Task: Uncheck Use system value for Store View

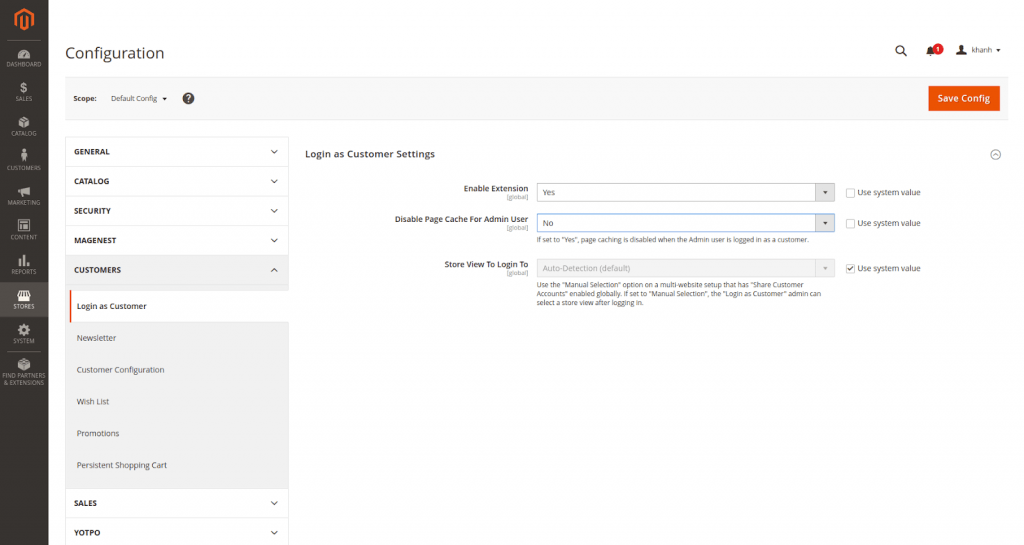Action: 850,268
